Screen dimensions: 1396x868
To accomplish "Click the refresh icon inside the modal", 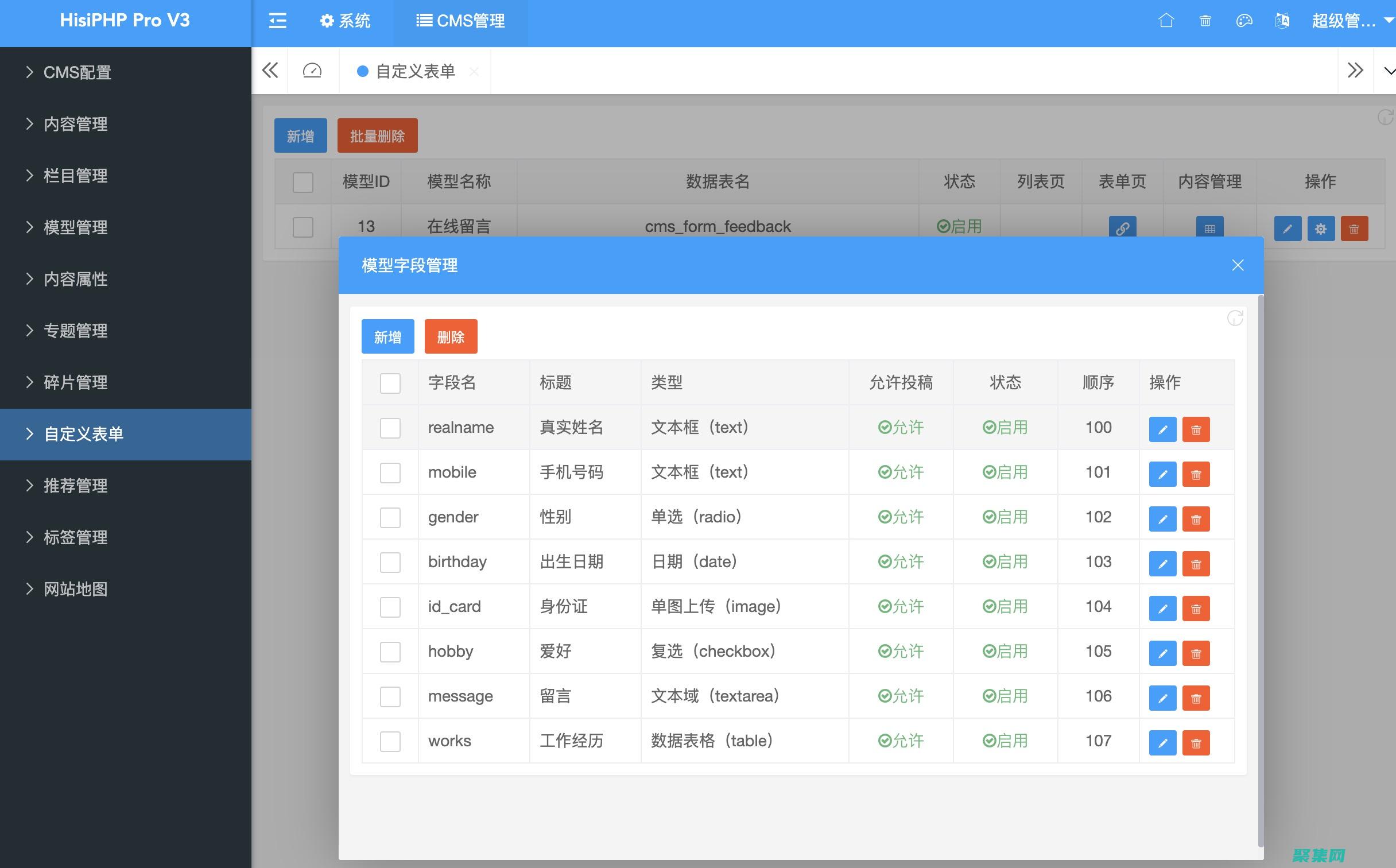I will pos(1235,319).
